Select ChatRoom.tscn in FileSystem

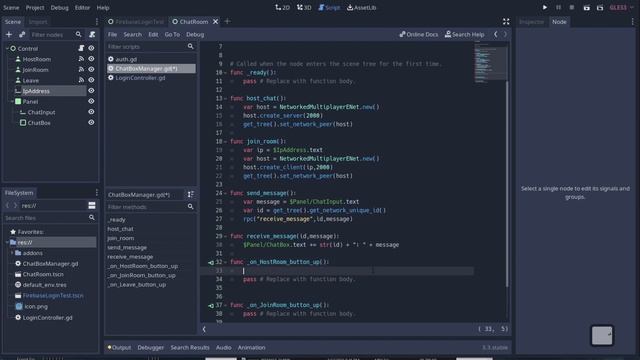43,274
